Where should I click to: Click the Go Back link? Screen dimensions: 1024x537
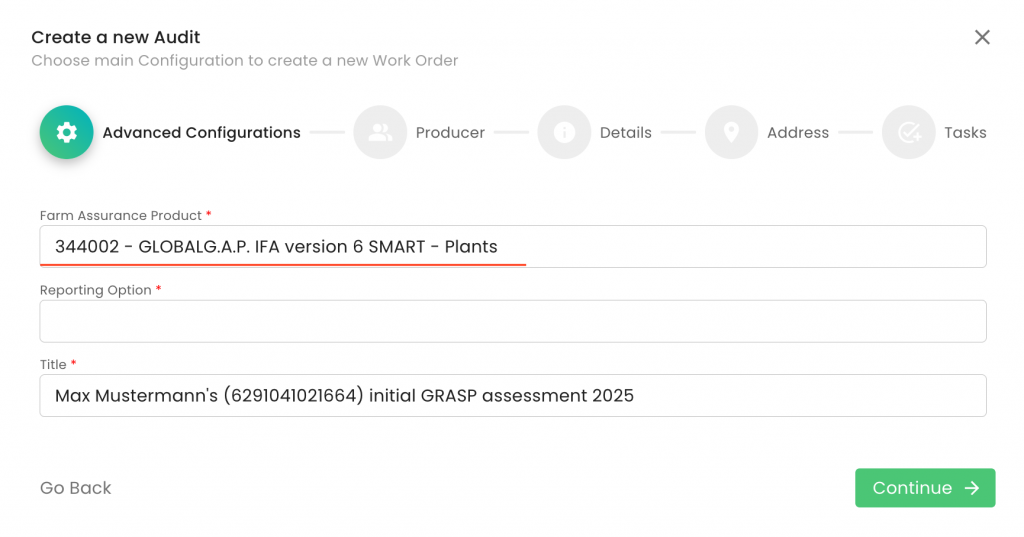(x=75, y=488)
